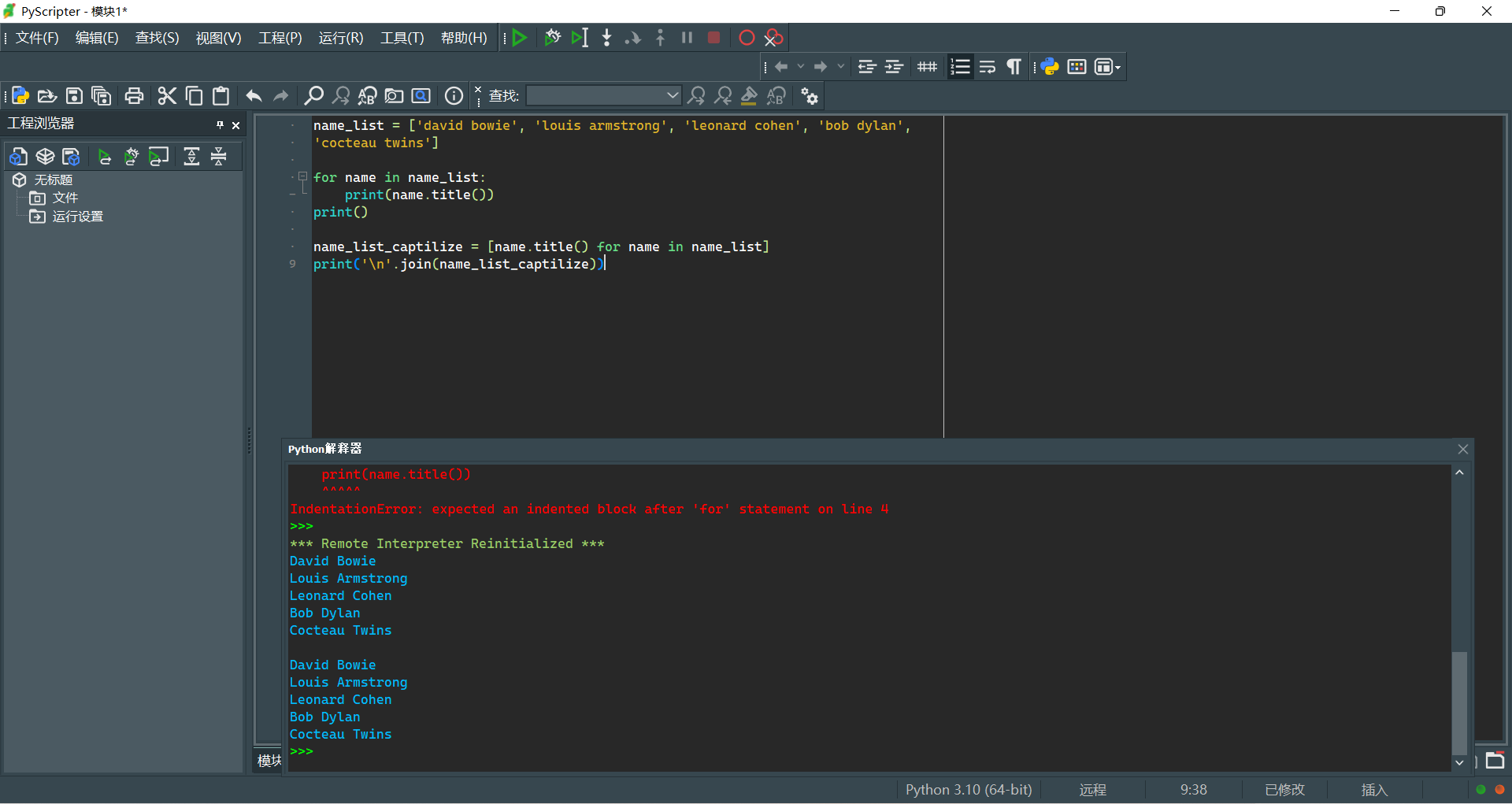Toggle special characters (pilcrow) visibility
Image resolution: width=1512 pixels, height=804 pixels.
(x=1014, y=67)
